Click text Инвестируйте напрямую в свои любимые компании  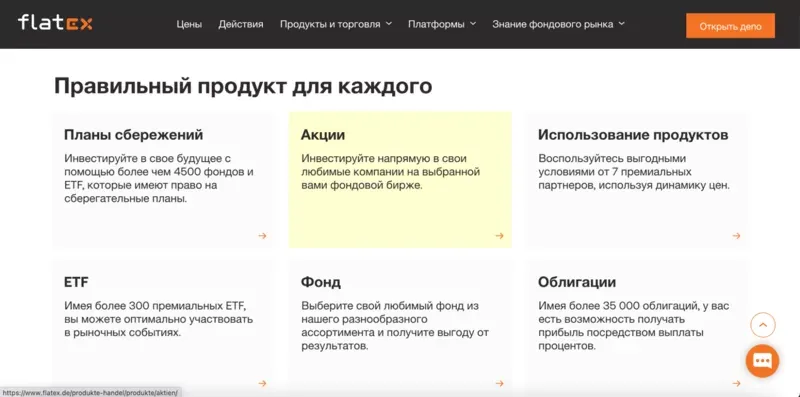390,172
